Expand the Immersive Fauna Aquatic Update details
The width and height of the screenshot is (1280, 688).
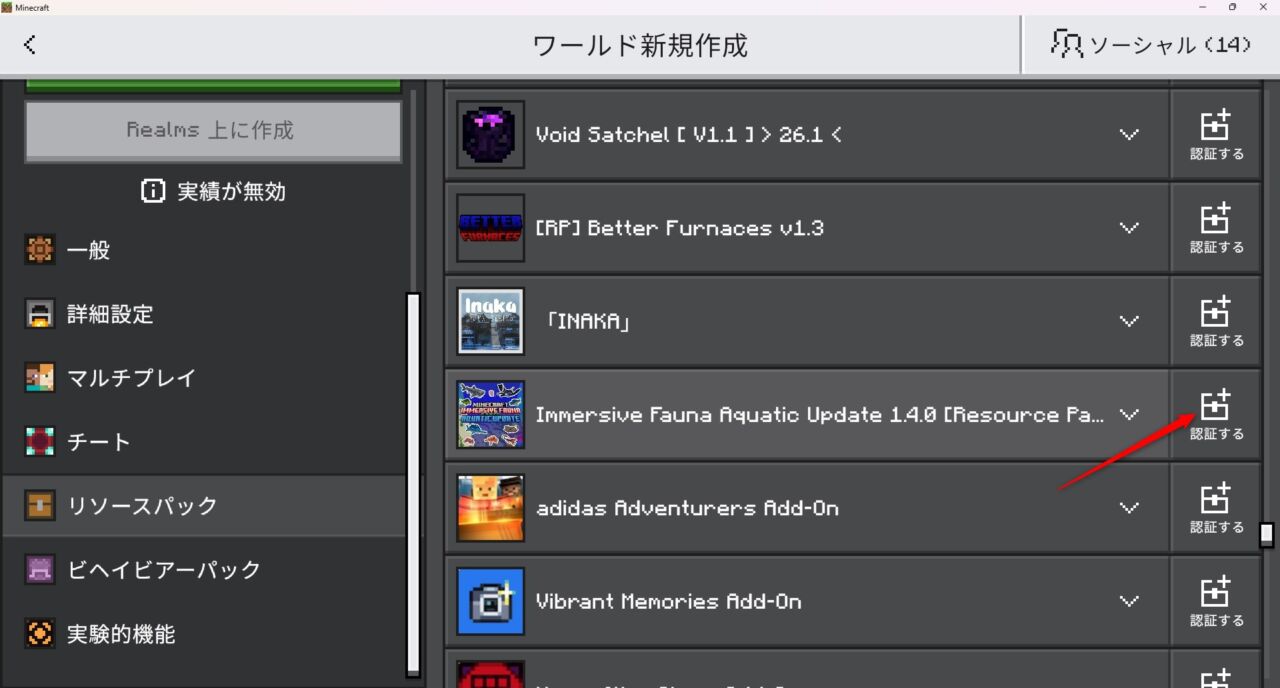click(x=1129, y=414)
